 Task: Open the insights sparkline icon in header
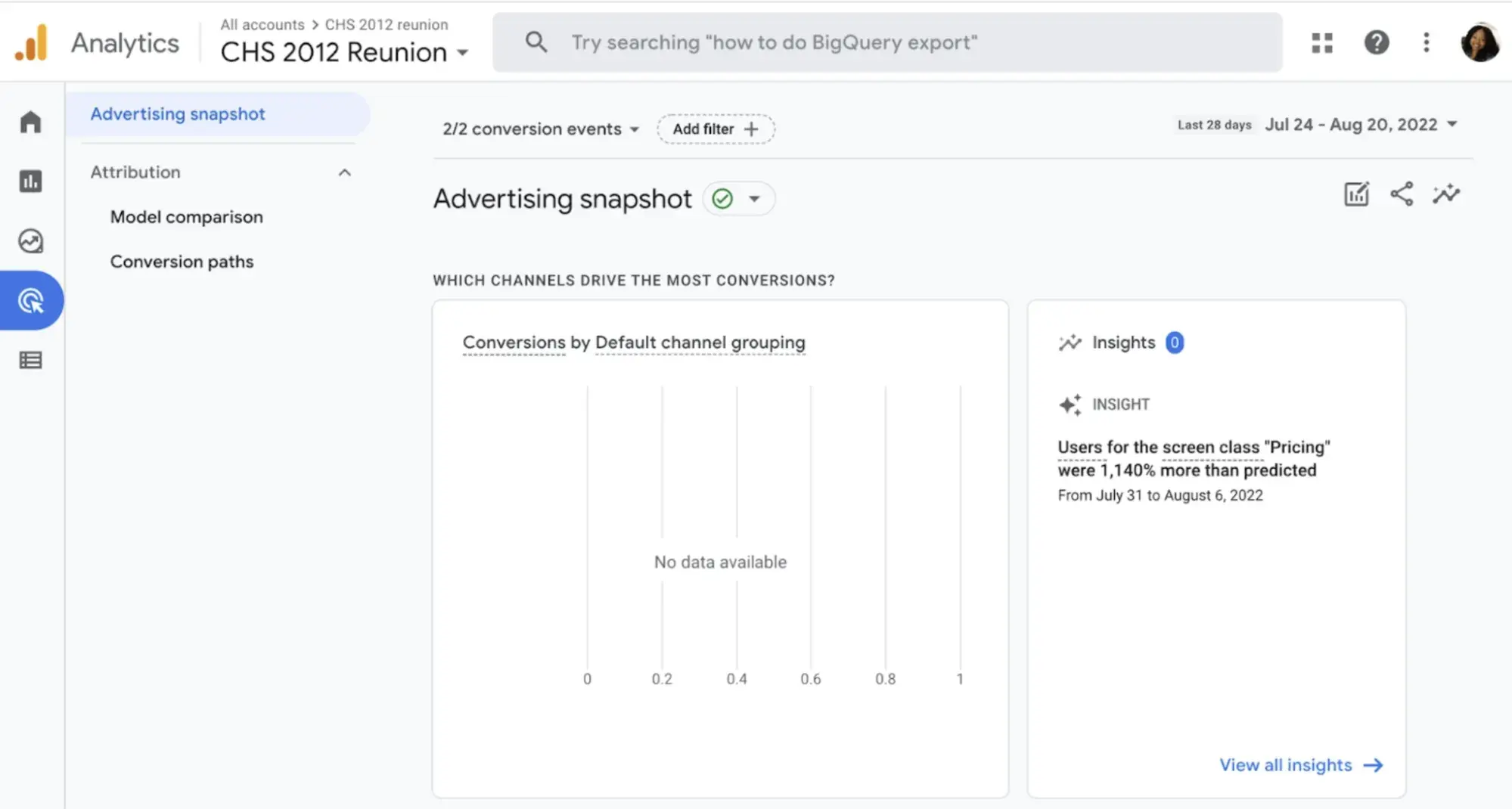tap(1446, 194)
